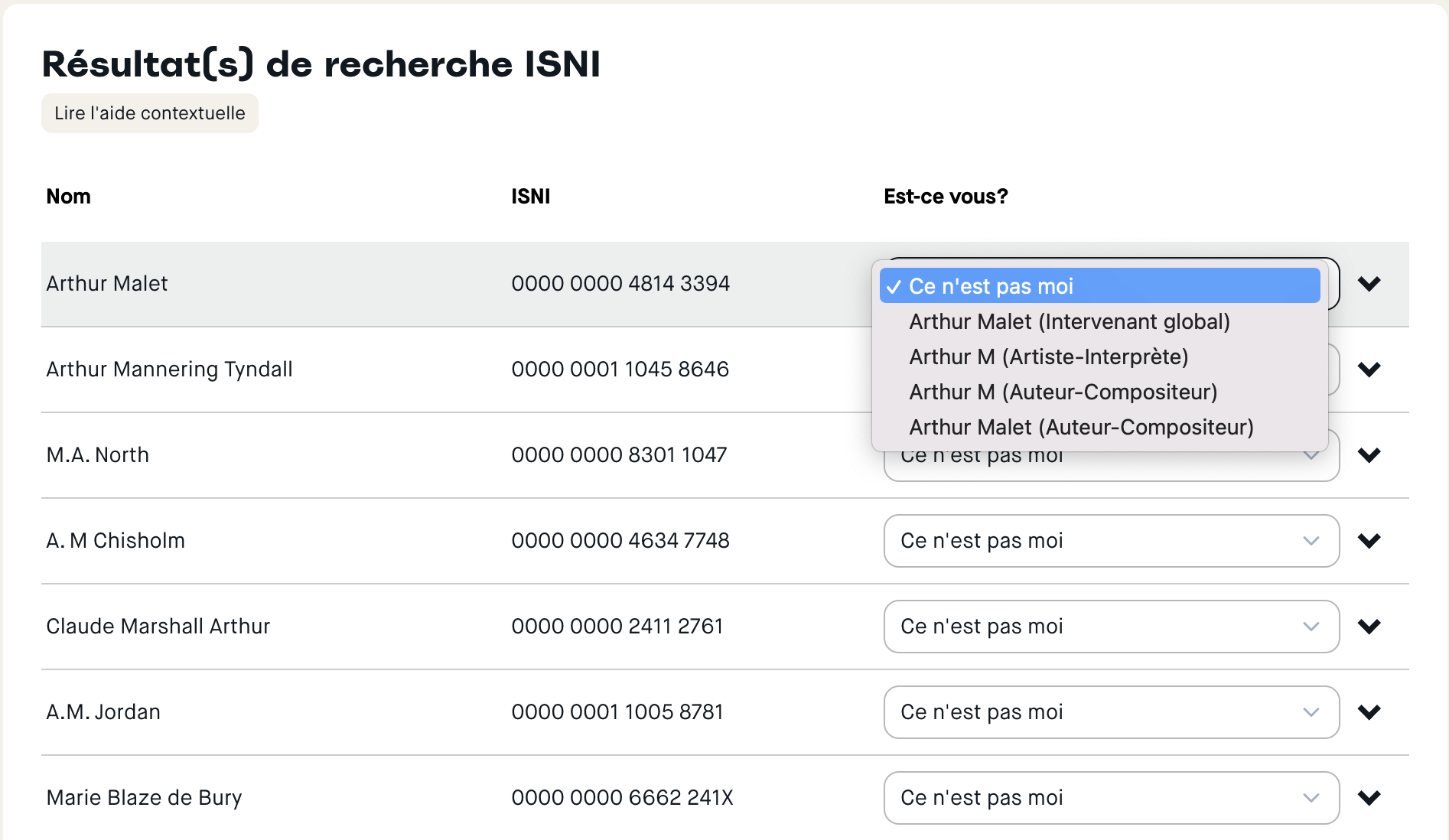Choose 'Arthur Malet (Auteur-Compositeur)' option
The width and height of the screenshot is (1449, 840).
pyautogui.click(x=1081, y=427)
